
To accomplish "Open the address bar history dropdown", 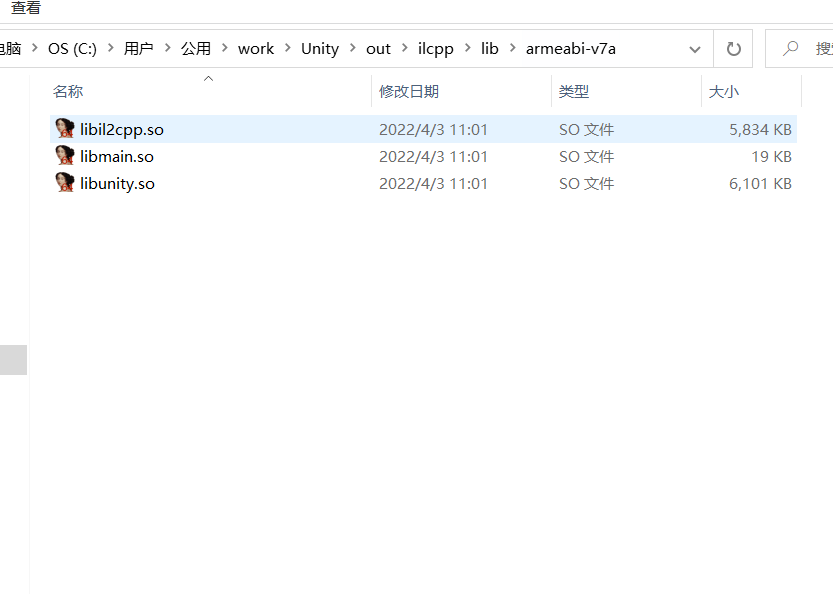I will tap(695, 49).
